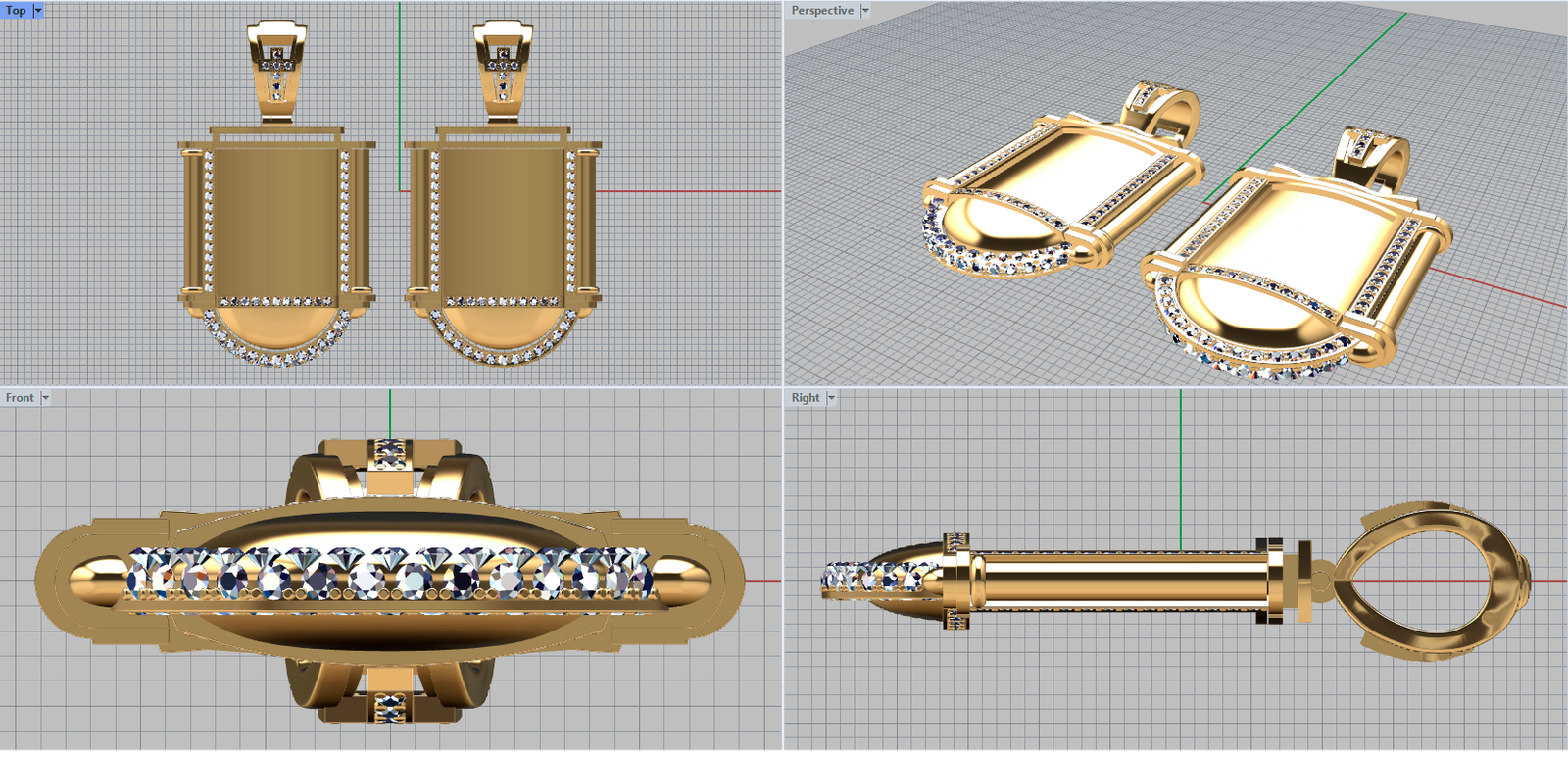Screen dimensions: 1568x757
Task: Expand the Right viewport dropdown arrow
Action: (x=832, y=398)
